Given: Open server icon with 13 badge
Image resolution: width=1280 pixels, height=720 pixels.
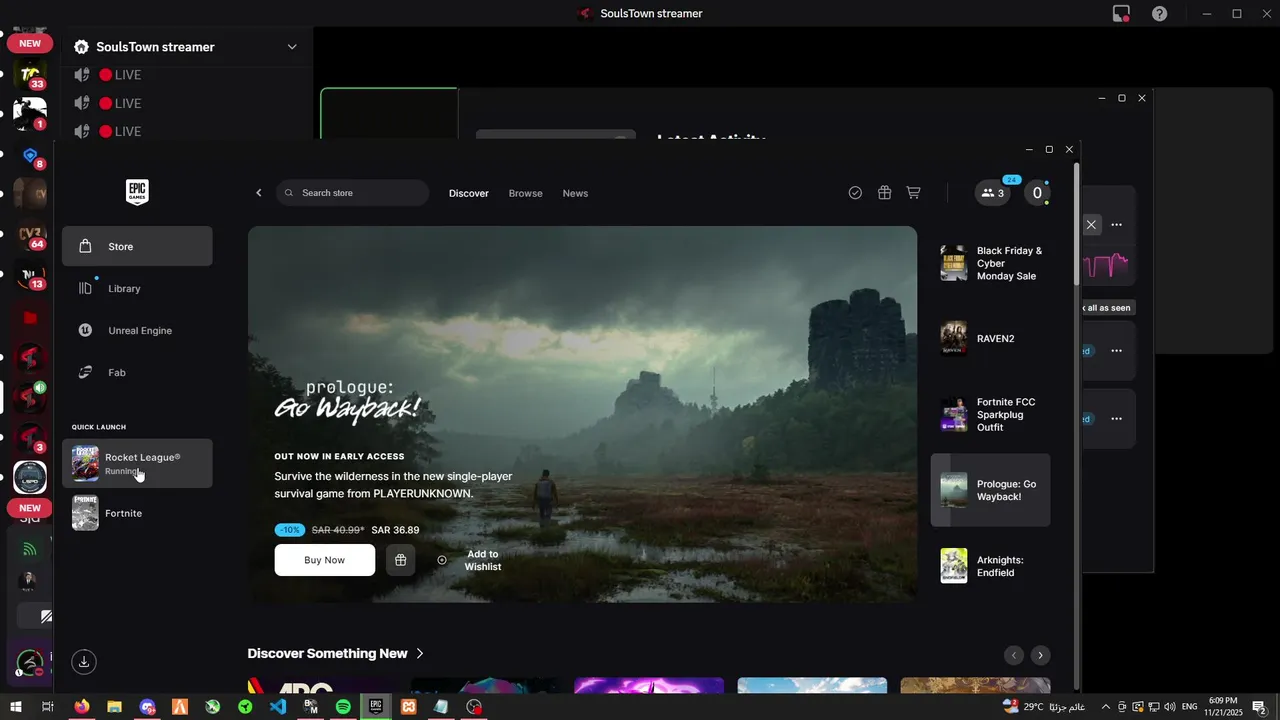Looking at the screenshot, I should (x=30, y=276).
